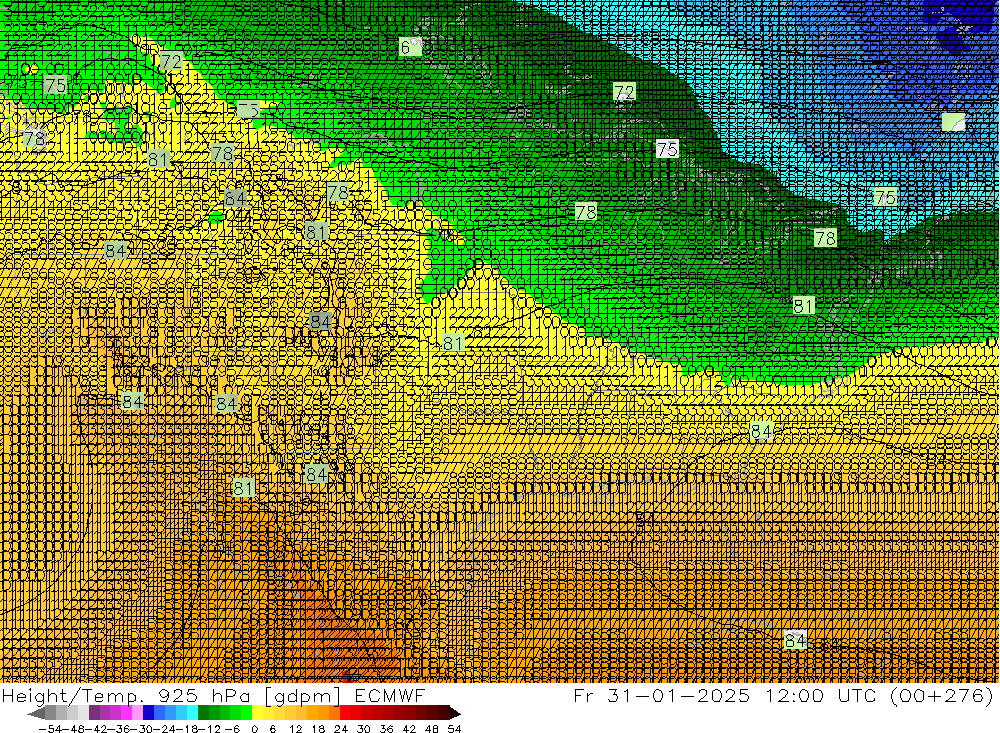Viewport: 1000px width, 733px height.
Task: Click the gray left arrow of the color scale
Action: [37, 714]
